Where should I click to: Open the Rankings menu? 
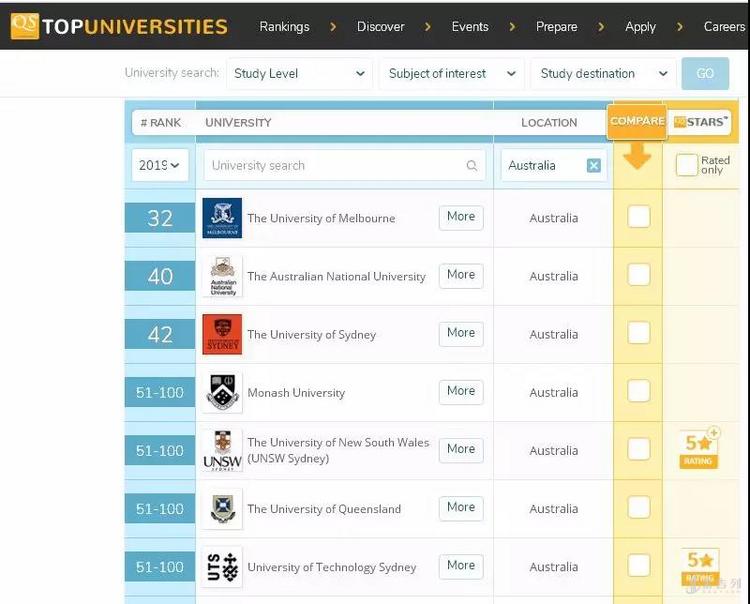[284, 26]
